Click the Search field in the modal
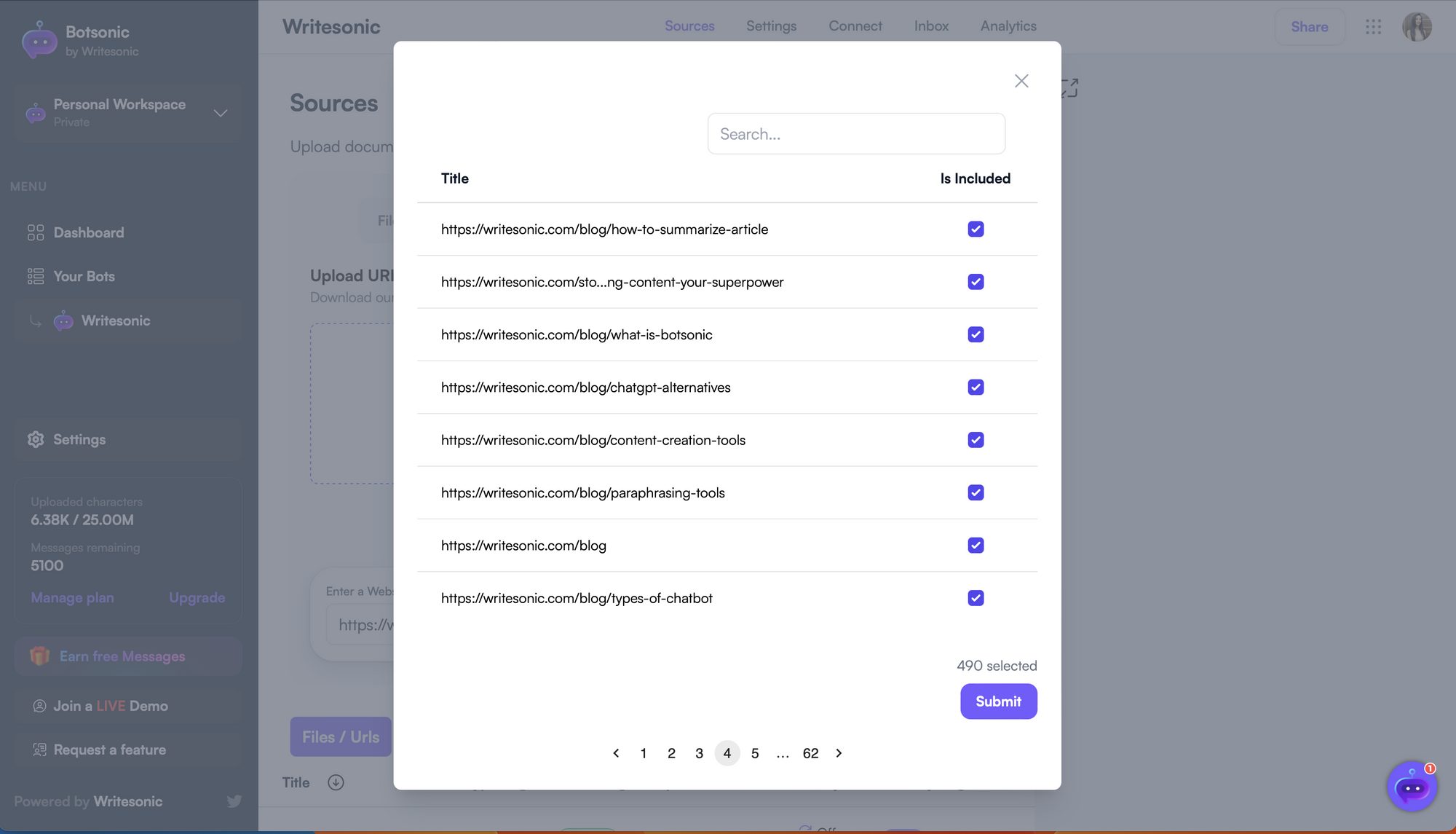Screen dimensions: 1456x834 (x=856, y=133)
